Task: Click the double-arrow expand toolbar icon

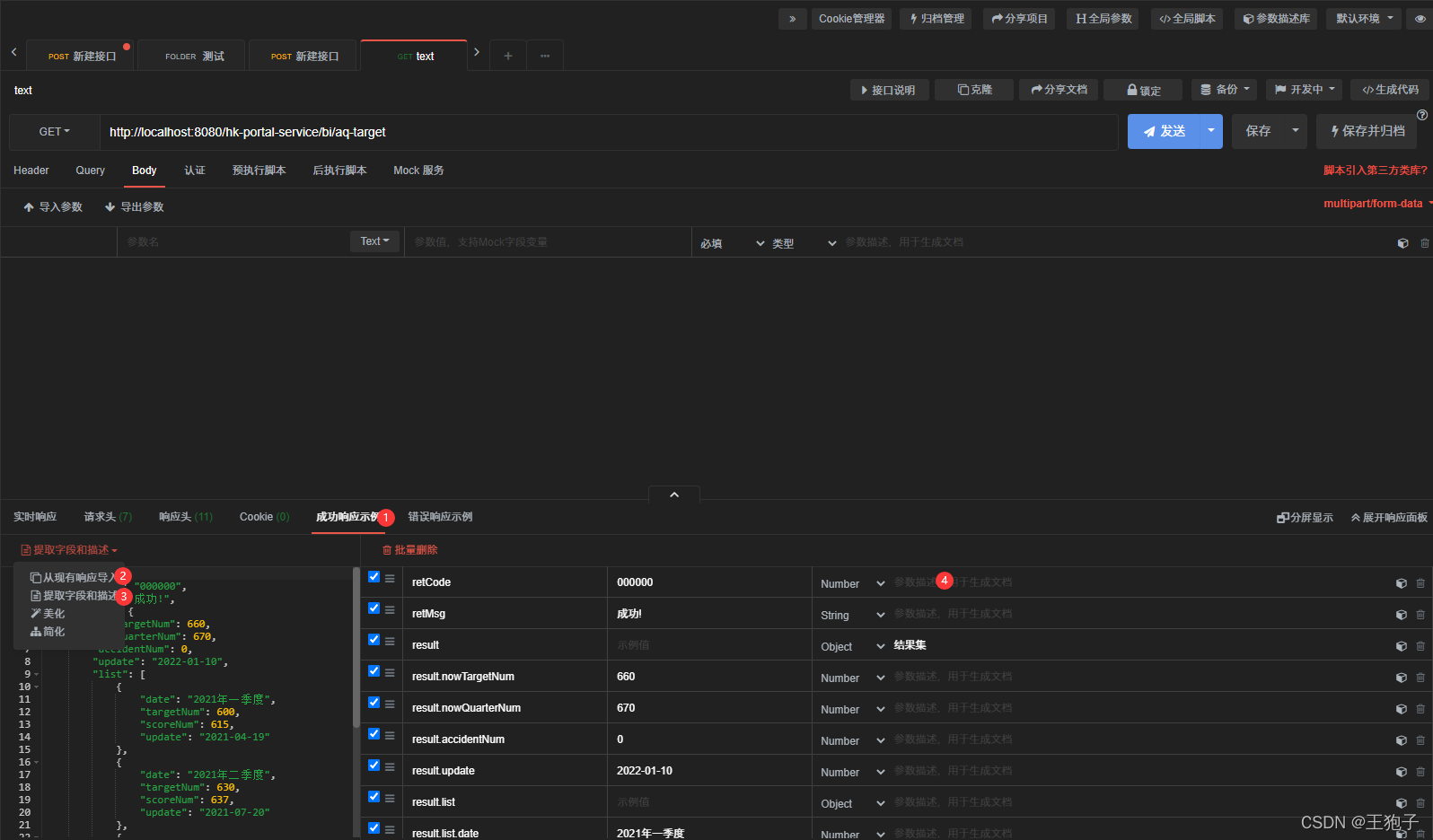Action: coord(792,19)
